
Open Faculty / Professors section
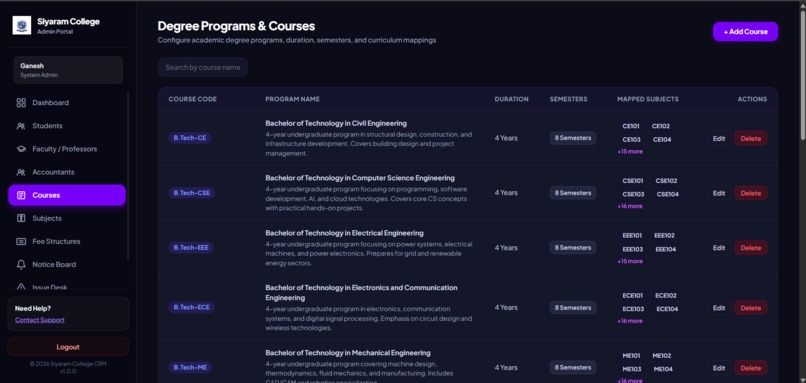[67, 149]
